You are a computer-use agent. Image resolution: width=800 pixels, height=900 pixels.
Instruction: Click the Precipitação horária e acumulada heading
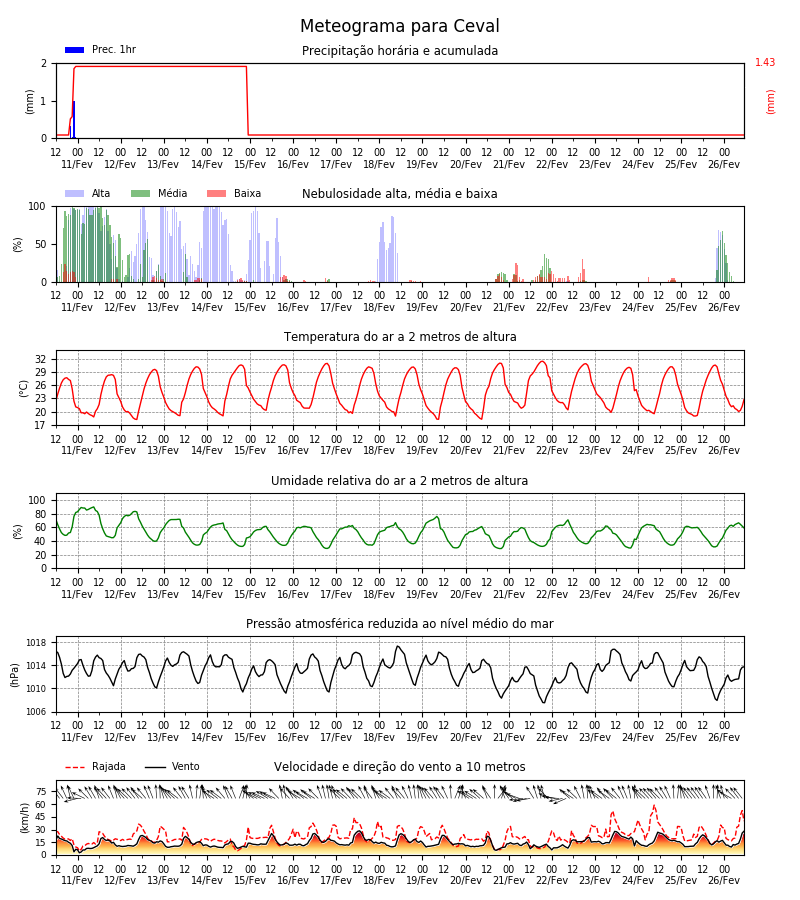(x=400, y=51)
